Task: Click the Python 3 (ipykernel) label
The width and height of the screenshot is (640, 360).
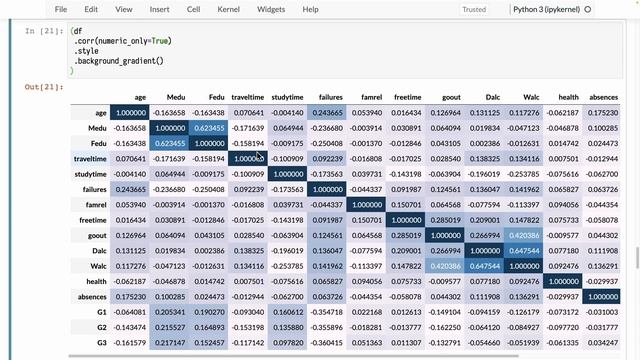Action: (546, 9)
